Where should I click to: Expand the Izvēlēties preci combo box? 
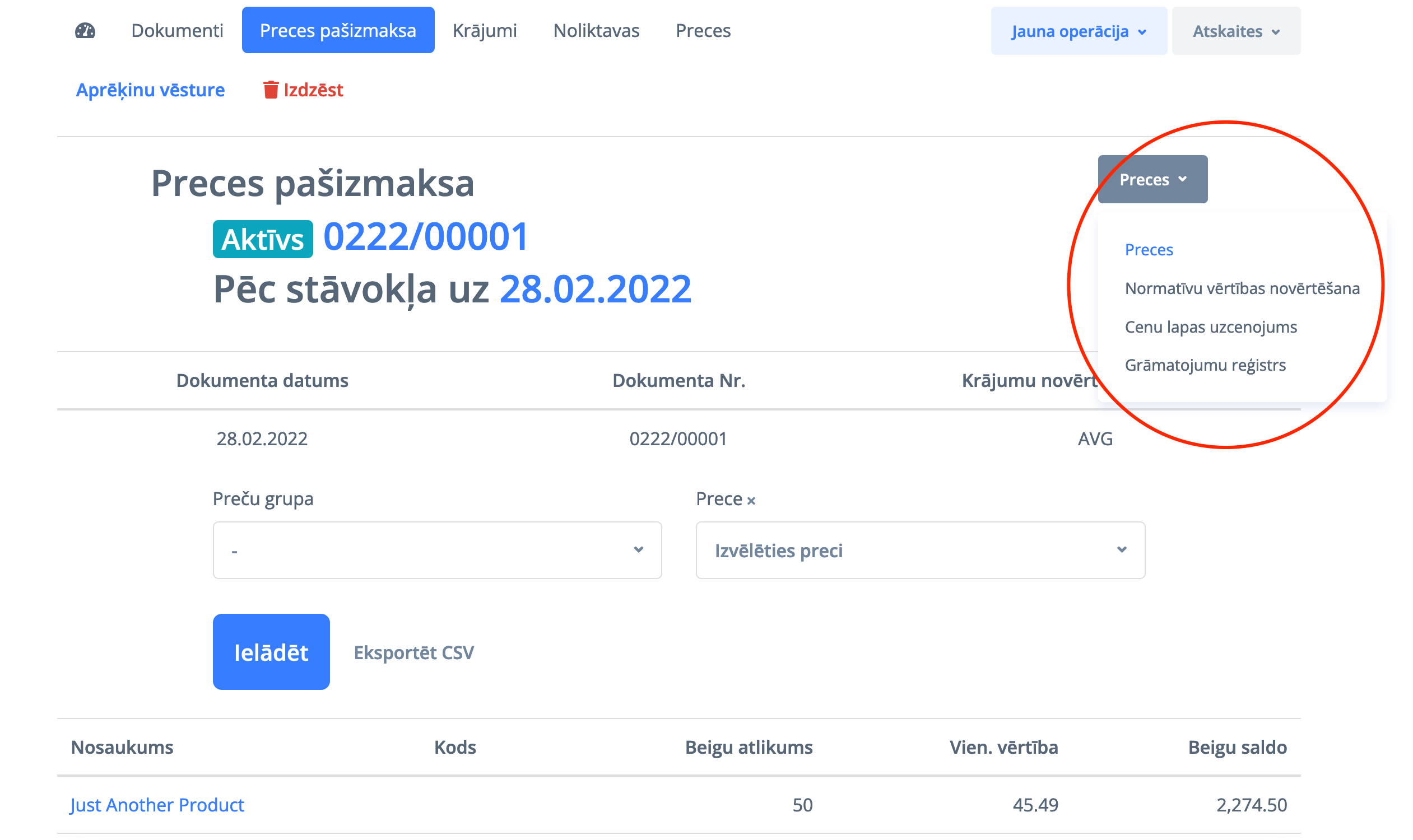click(x=920, y=550)
